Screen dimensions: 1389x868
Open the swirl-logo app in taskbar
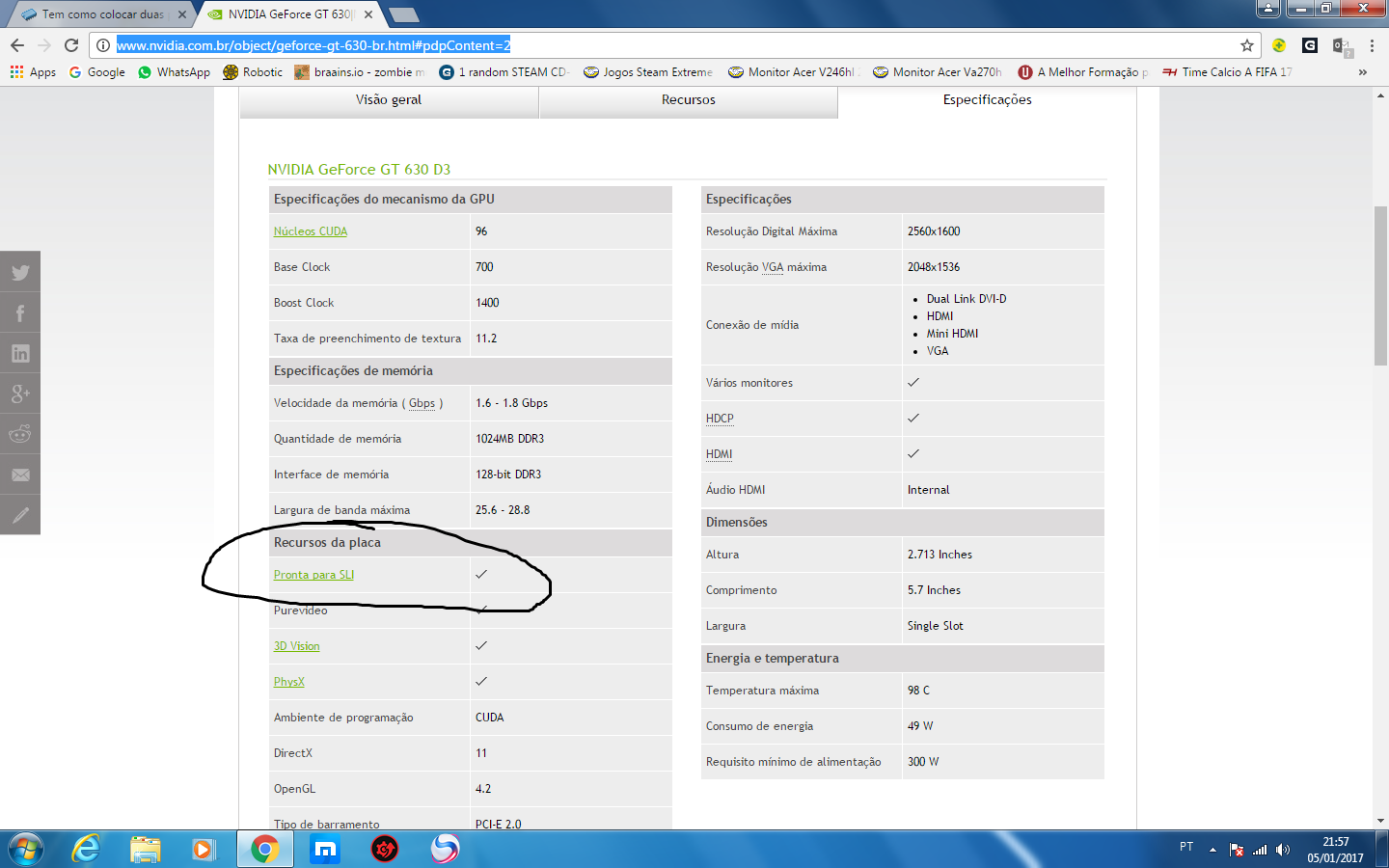(x=445, y=849)
